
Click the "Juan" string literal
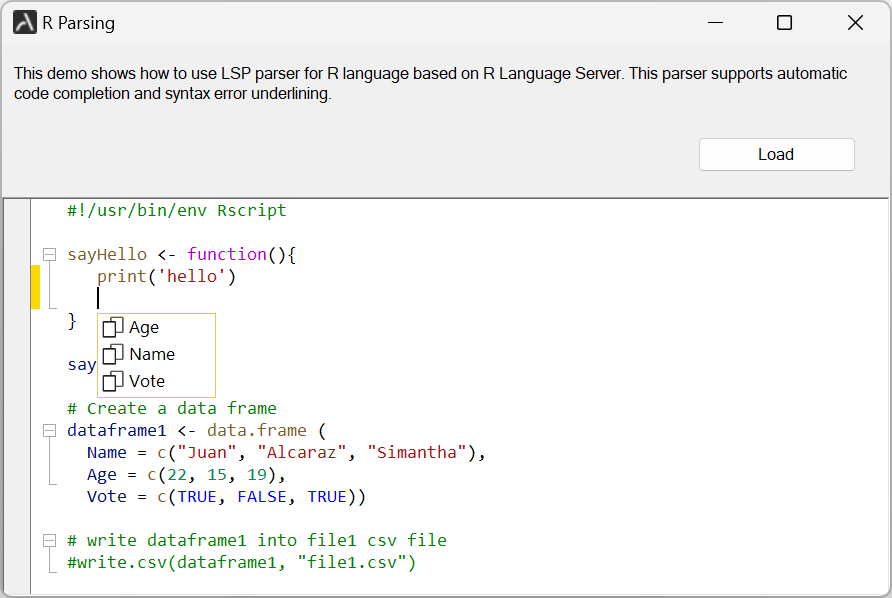[207, 453]
